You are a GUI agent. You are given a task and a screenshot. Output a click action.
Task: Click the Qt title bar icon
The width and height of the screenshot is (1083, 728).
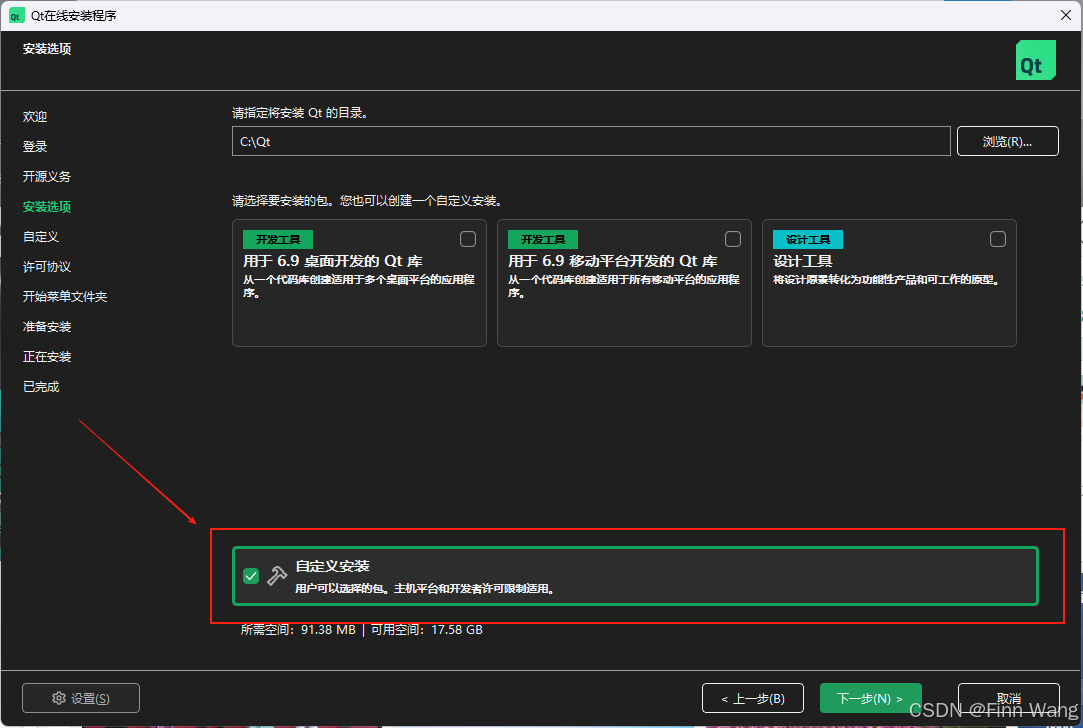point(17,15)
